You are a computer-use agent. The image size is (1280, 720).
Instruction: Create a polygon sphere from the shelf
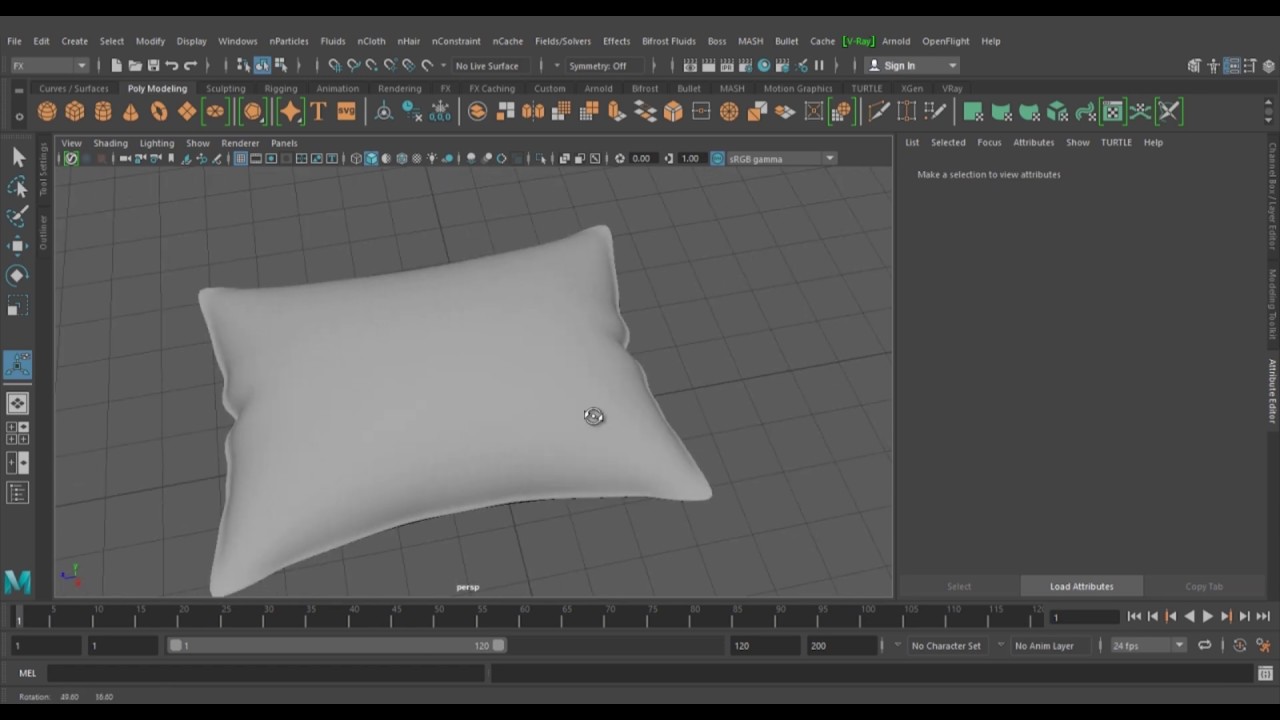[47, 111]
